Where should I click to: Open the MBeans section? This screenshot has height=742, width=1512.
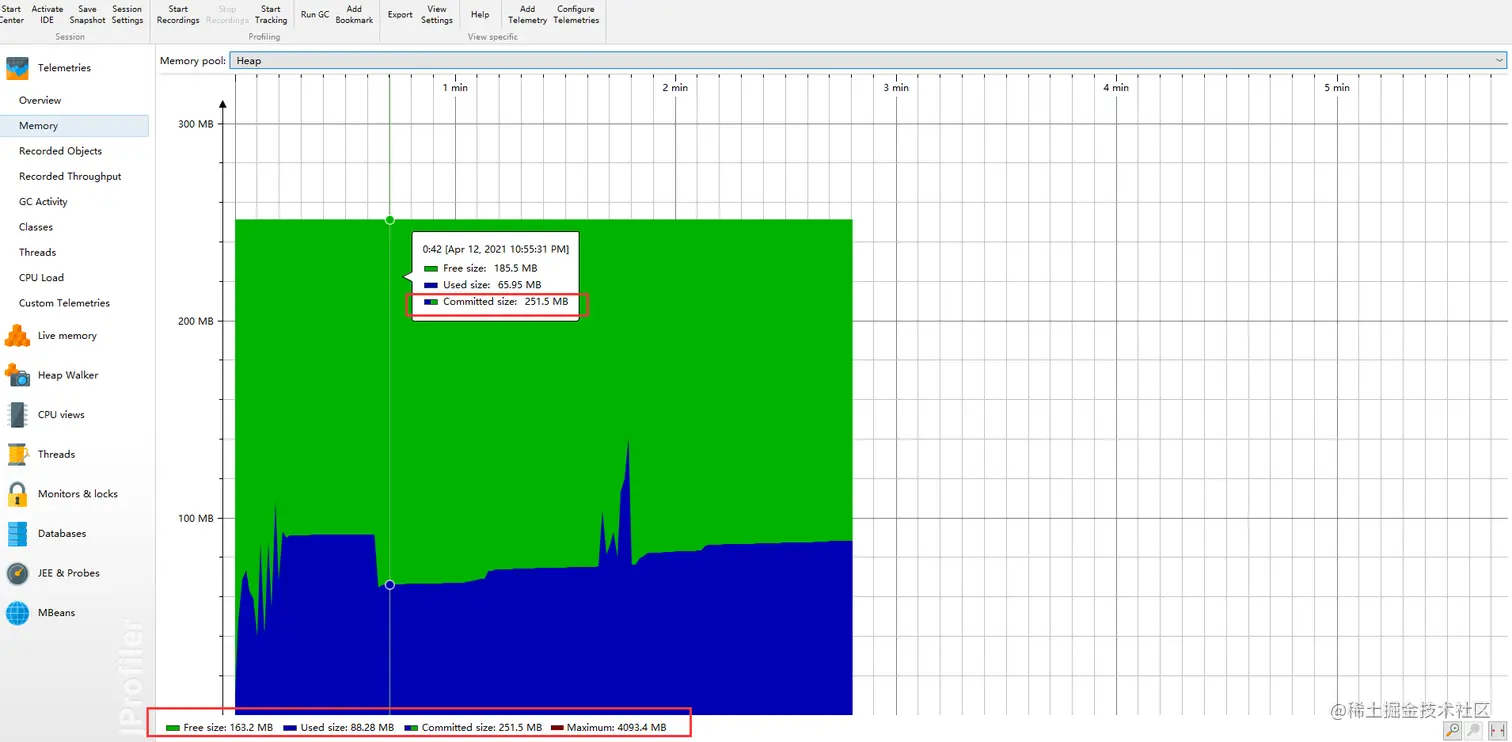coord(42,613)
